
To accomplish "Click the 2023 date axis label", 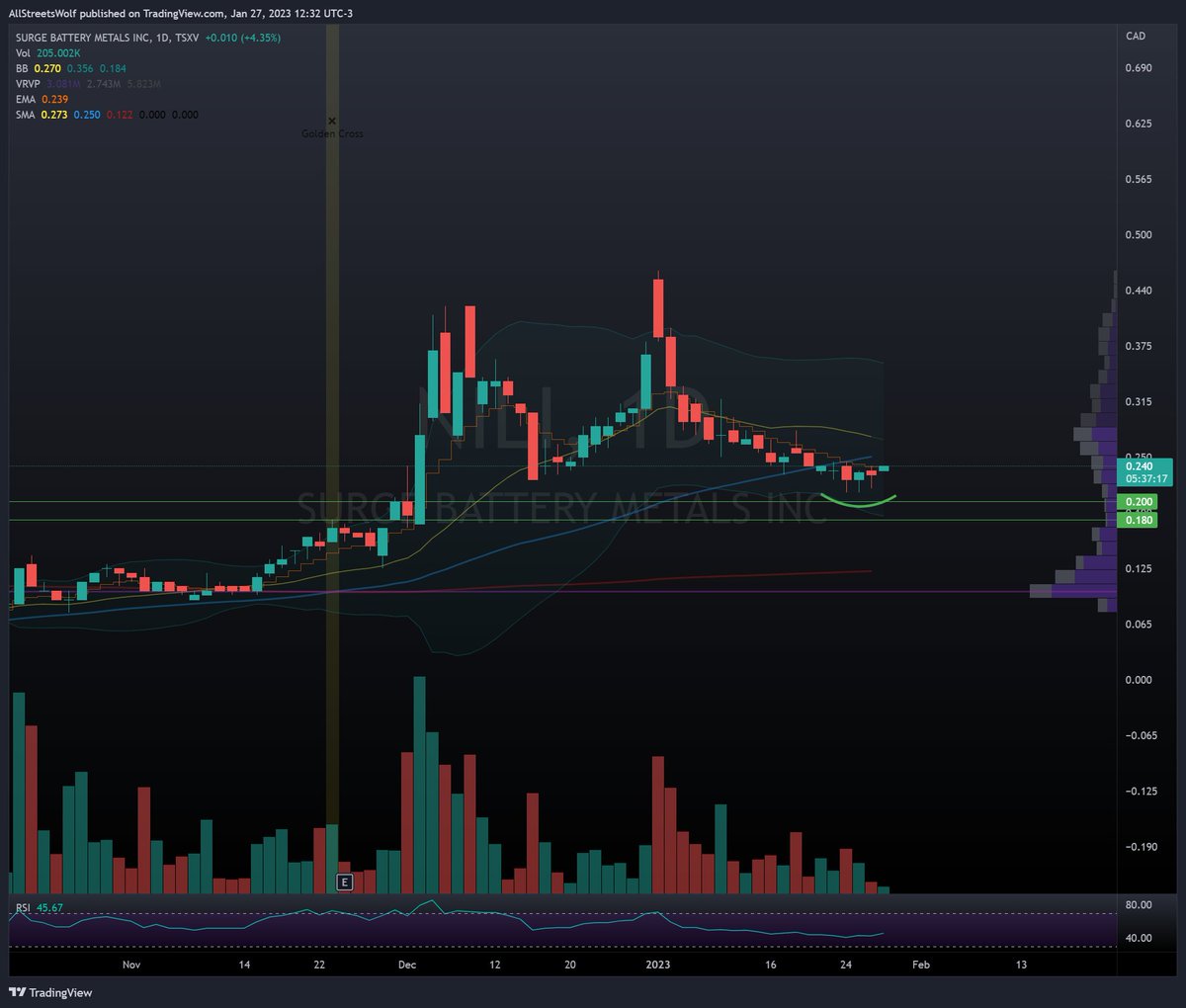I will point(657,965).
